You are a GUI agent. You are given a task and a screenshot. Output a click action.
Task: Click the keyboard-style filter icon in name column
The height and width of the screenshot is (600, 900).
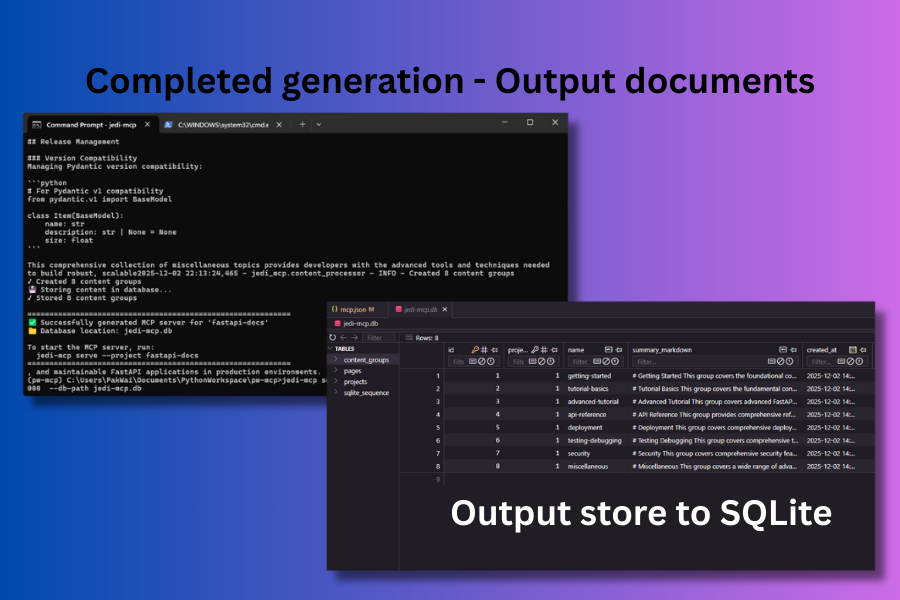point(597,362)
